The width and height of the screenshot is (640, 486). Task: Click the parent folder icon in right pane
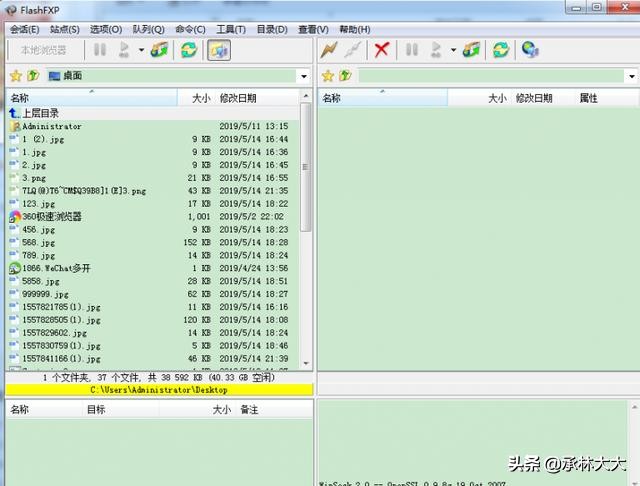(345, 75)
